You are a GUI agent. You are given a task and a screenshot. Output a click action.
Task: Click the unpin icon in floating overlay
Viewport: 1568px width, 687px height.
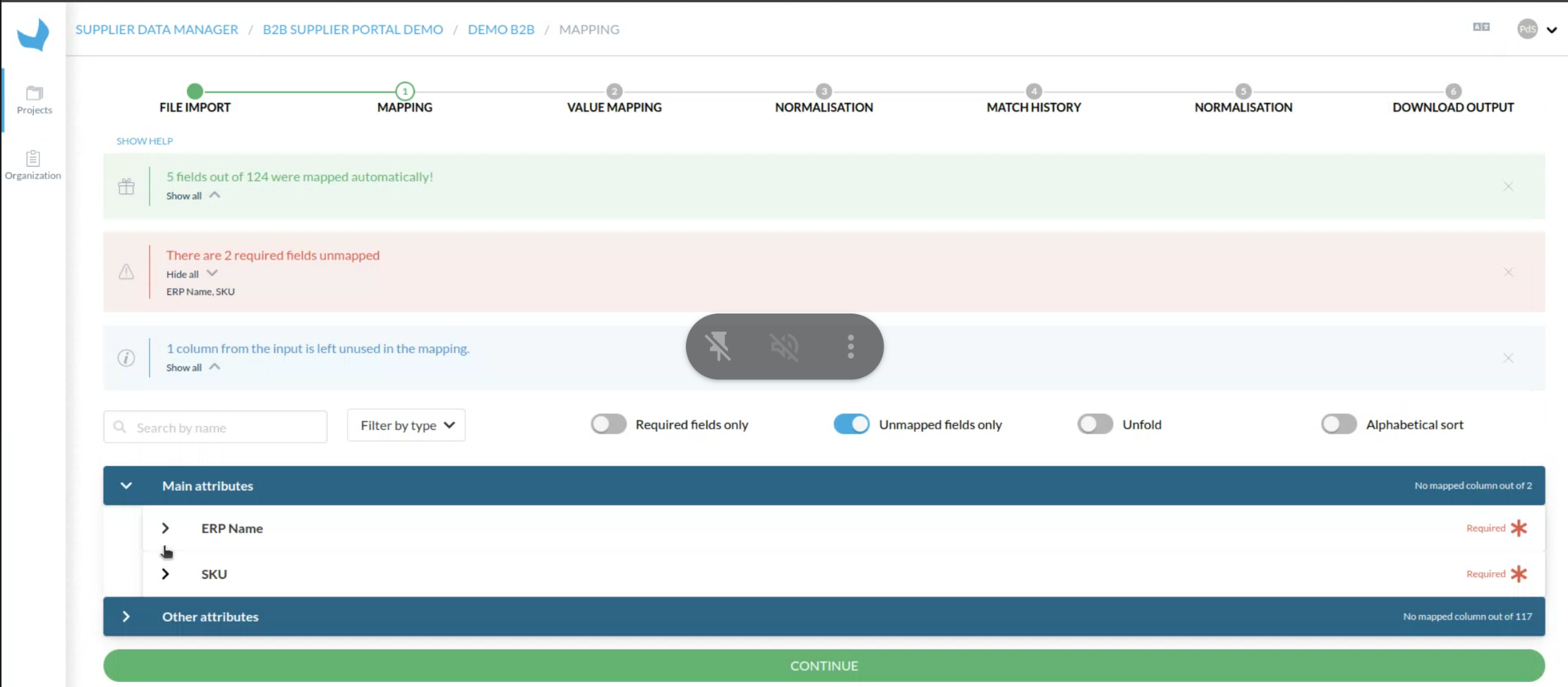(x=718, y=347)
